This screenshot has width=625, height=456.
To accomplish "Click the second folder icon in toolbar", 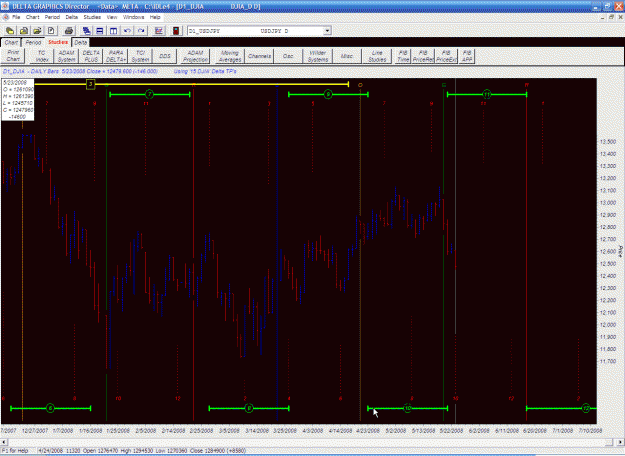I will pyautogui.click(x=24, y=31).
